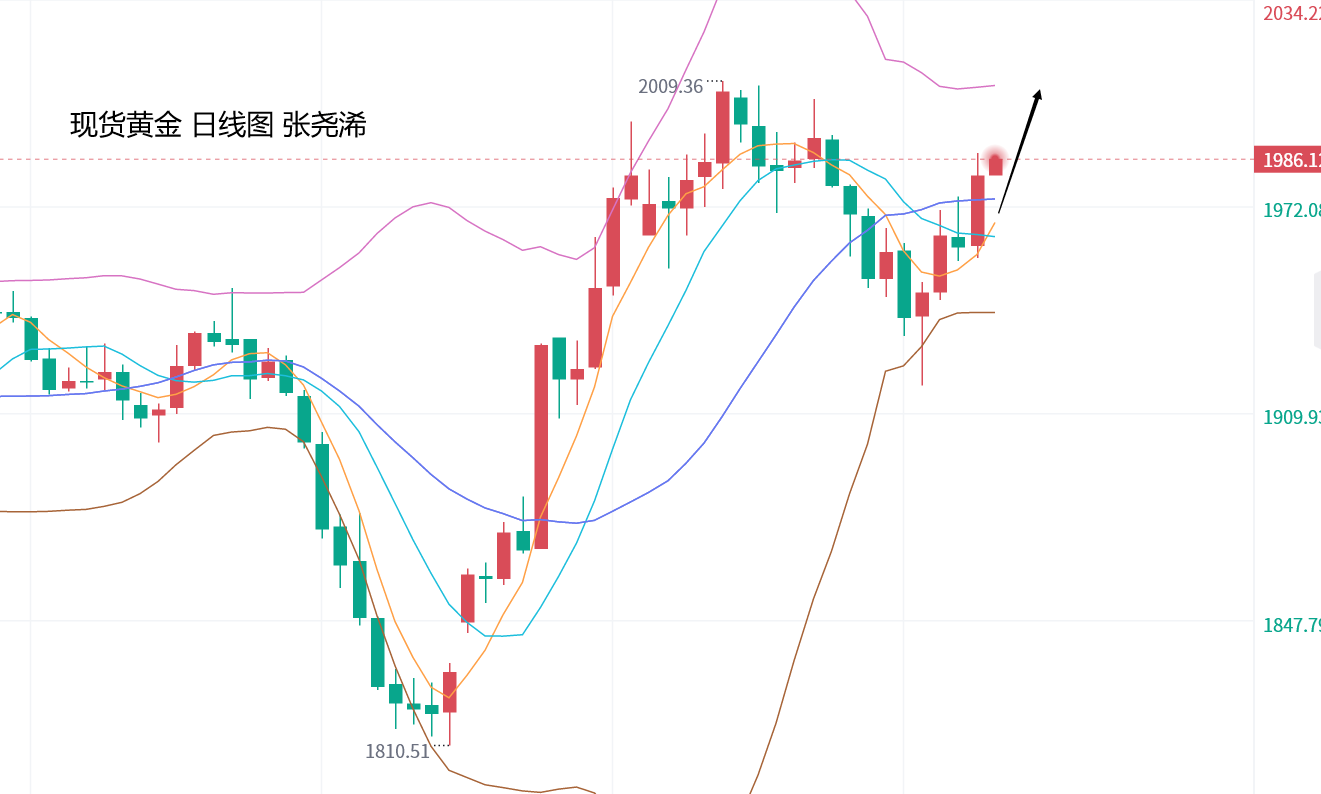This screenshot has width=1321, height=794.
Task: Click the latest red candlestick near 1986
Action: pyautogui.click(x=996, y=166)
